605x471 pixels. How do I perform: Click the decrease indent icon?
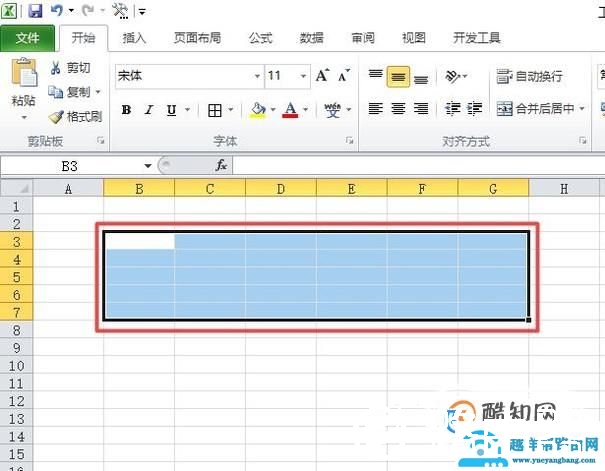(453, 109)
